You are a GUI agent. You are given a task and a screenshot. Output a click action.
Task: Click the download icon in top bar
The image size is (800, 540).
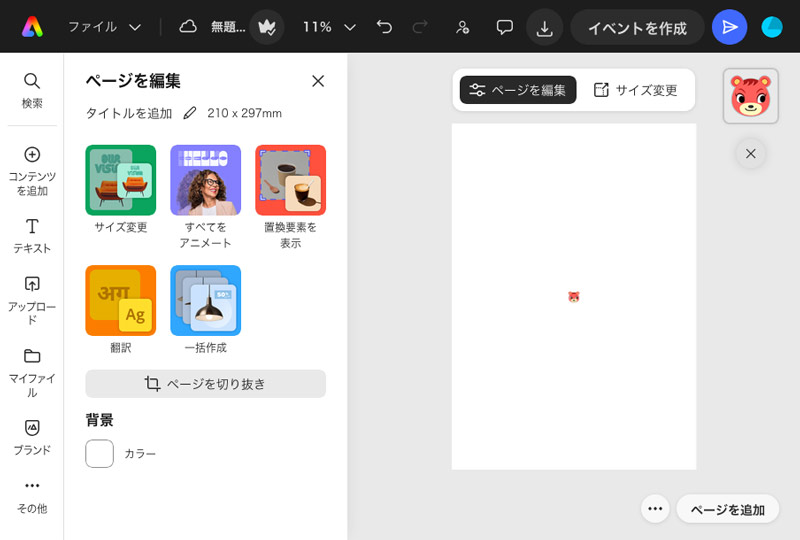(544, 28)
